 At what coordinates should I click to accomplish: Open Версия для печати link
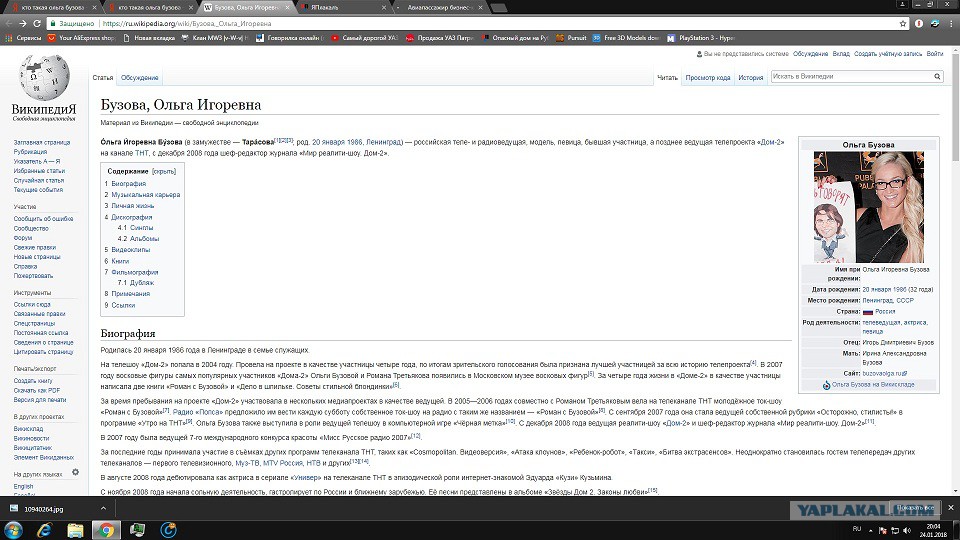(40, 400)
